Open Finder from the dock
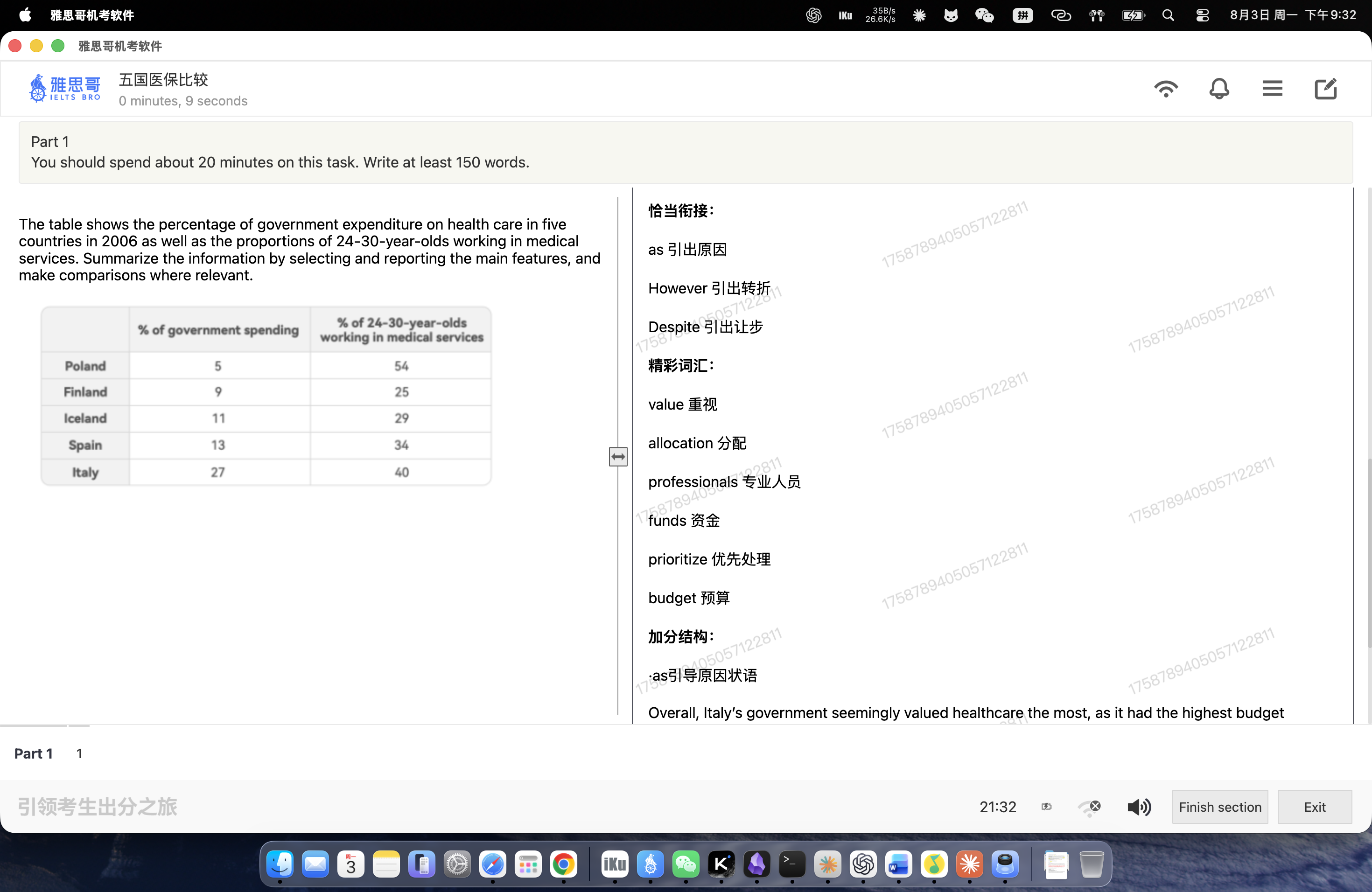Image resolution: width=1372 pixels, height=892 pixels. tap(280, 864)
